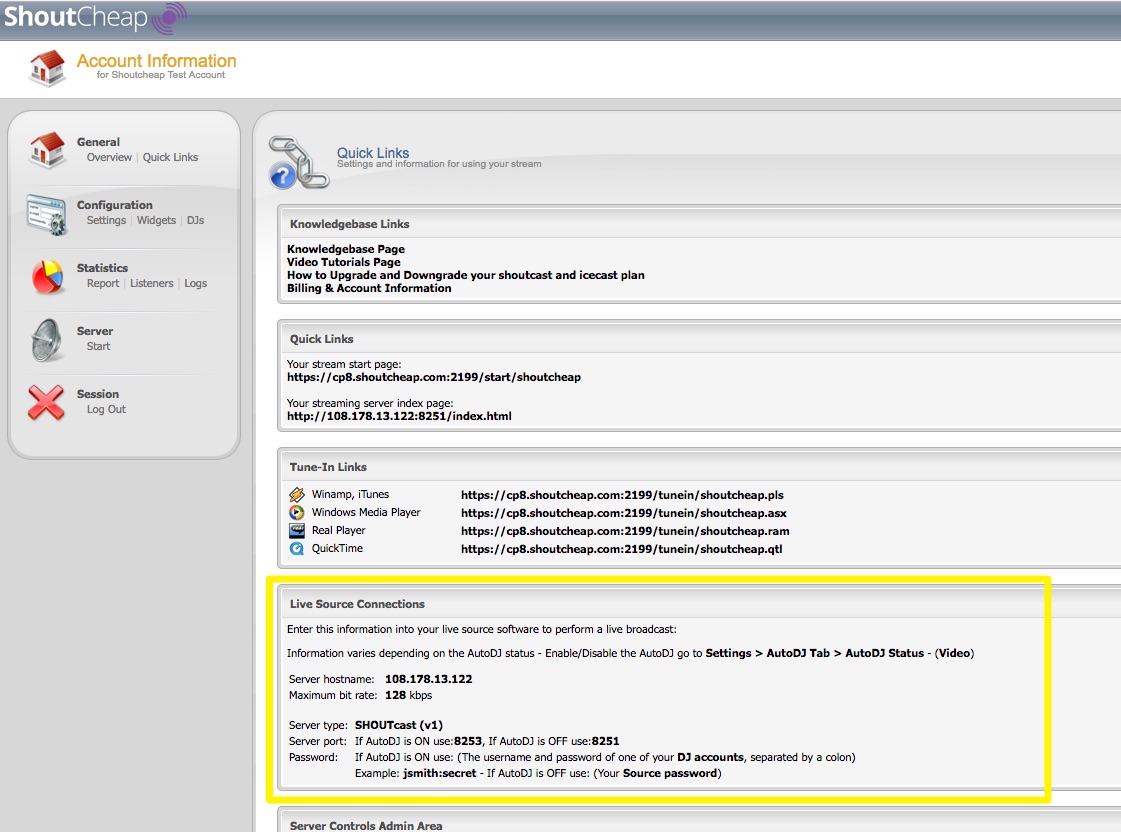Viewport: 1121px width, 832px height.
Task: Click the Configuration settings window icon
Action: point(47,214)
